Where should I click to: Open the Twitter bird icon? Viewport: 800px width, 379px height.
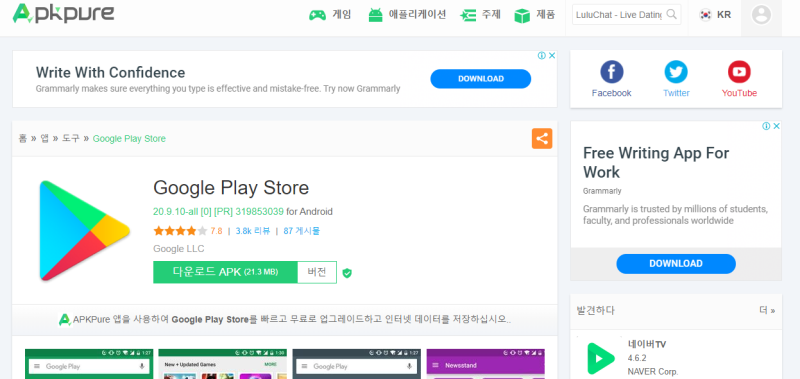tap(676, 72)
